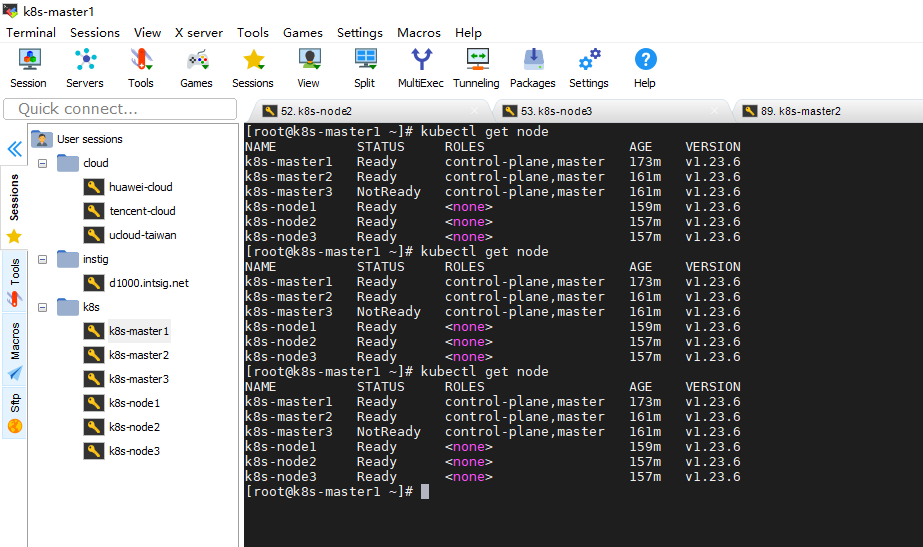This screenshot has width=923, height=547.
Task: Click the first 'kubectl get node' command
Action: [484, 132]
